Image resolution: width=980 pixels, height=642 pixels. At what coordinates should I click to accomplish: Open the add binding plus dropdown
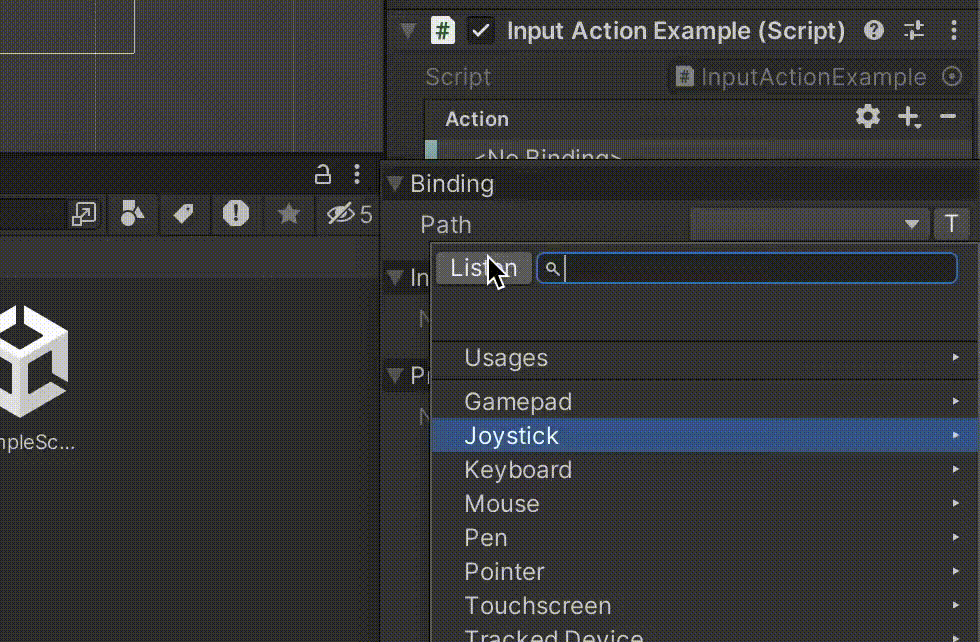pos(909,118)
